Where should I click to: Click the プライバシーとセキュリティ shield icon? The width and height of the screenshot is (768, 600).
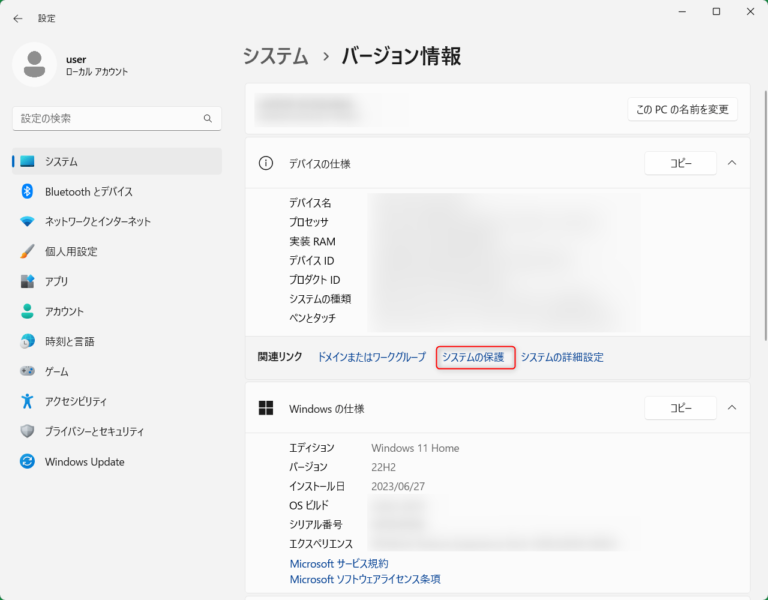[x=28, y=431]
